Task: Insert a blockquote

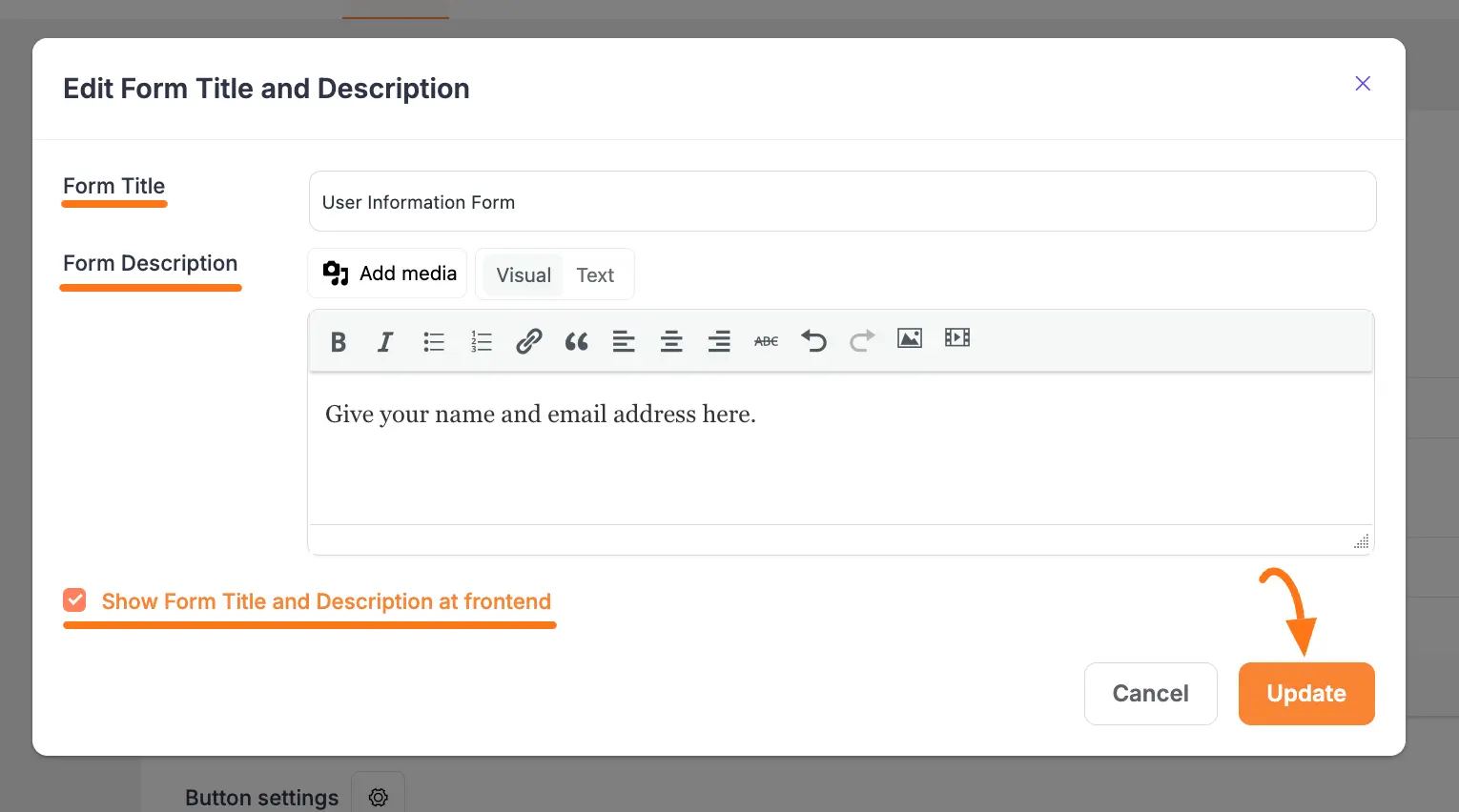Action: (576, 340)
